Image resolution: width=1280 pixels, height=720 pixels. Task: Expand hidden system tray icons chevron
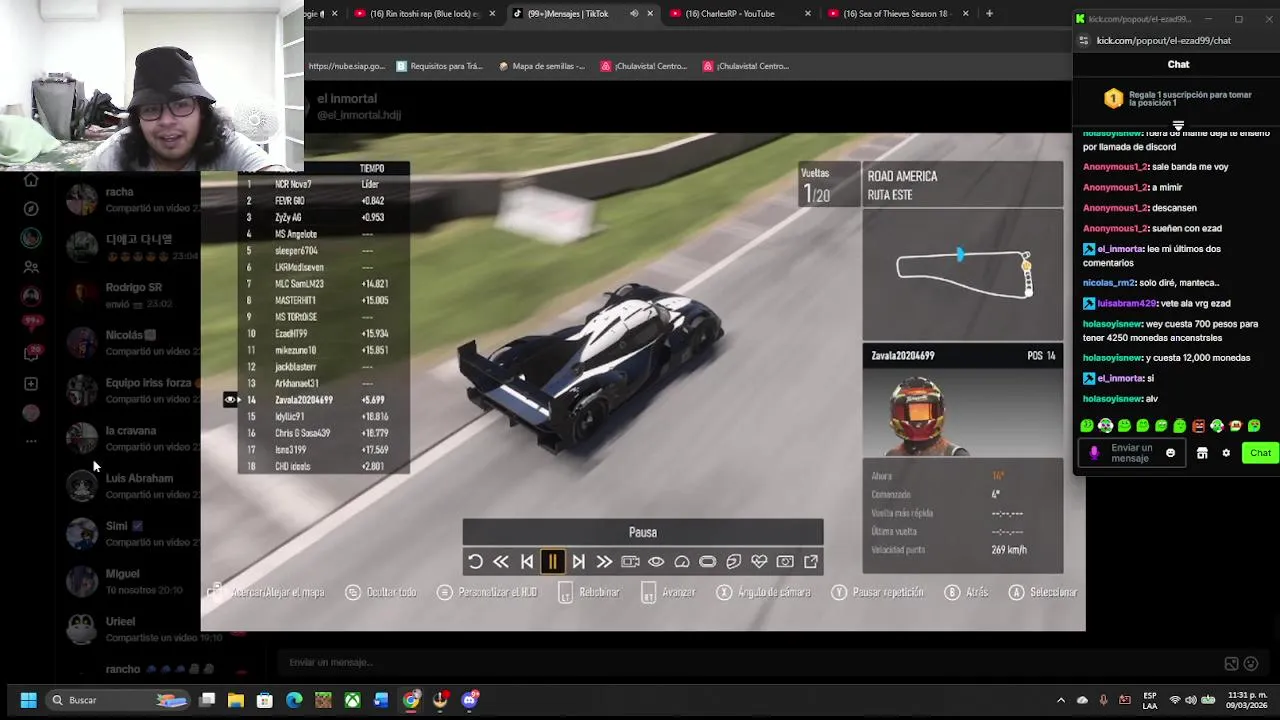tap(1061, 700)
